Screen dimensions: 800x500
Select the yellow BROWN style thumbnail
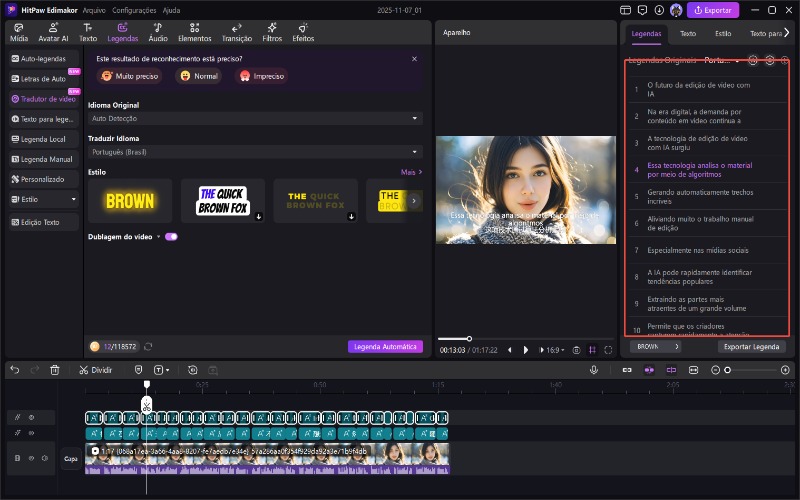click(x=129, y=201)
